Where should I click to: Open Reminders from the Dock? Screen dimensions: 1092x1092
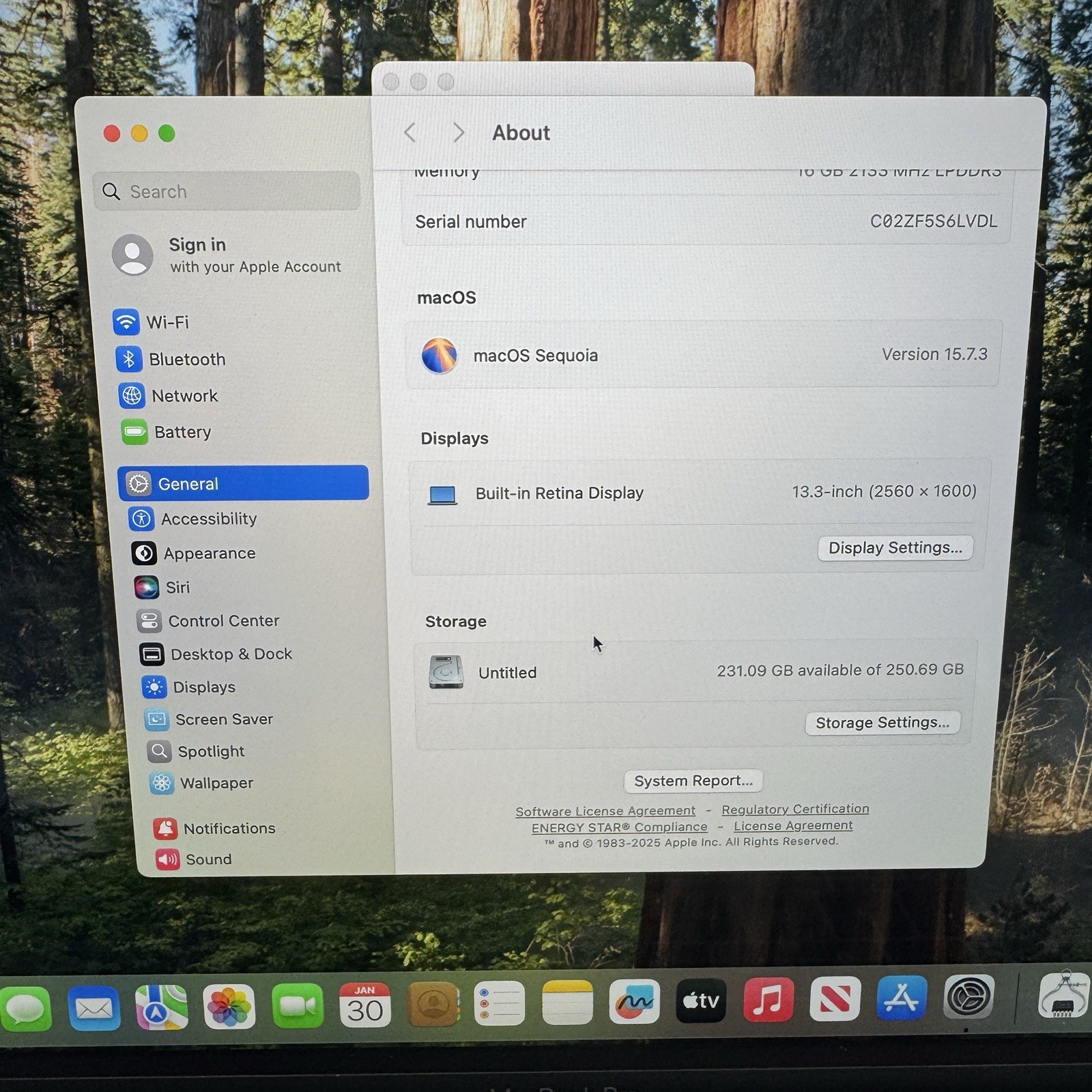tap(500, 1004)
